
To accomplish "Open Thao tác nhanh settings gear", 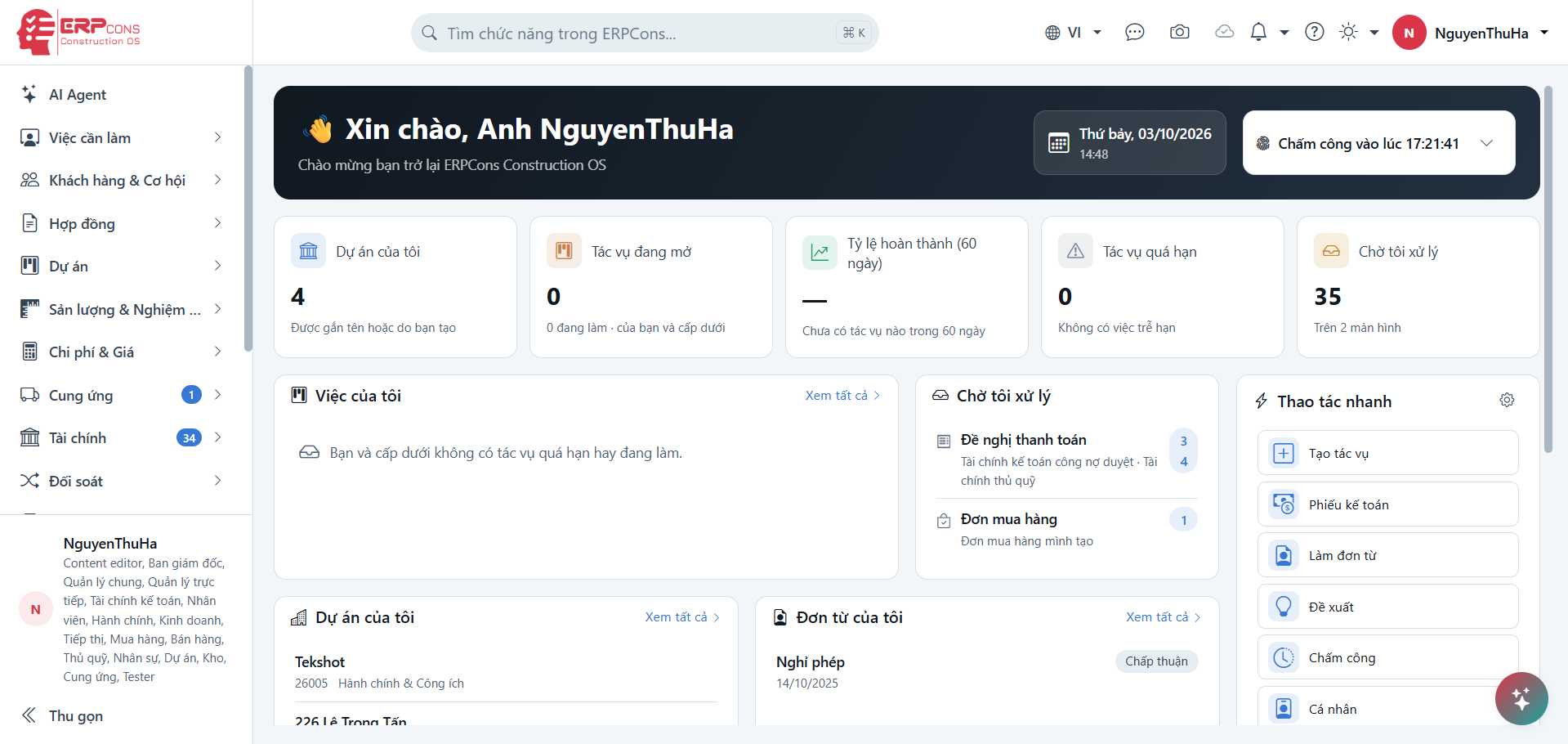I will click(x=1507, y=400).
